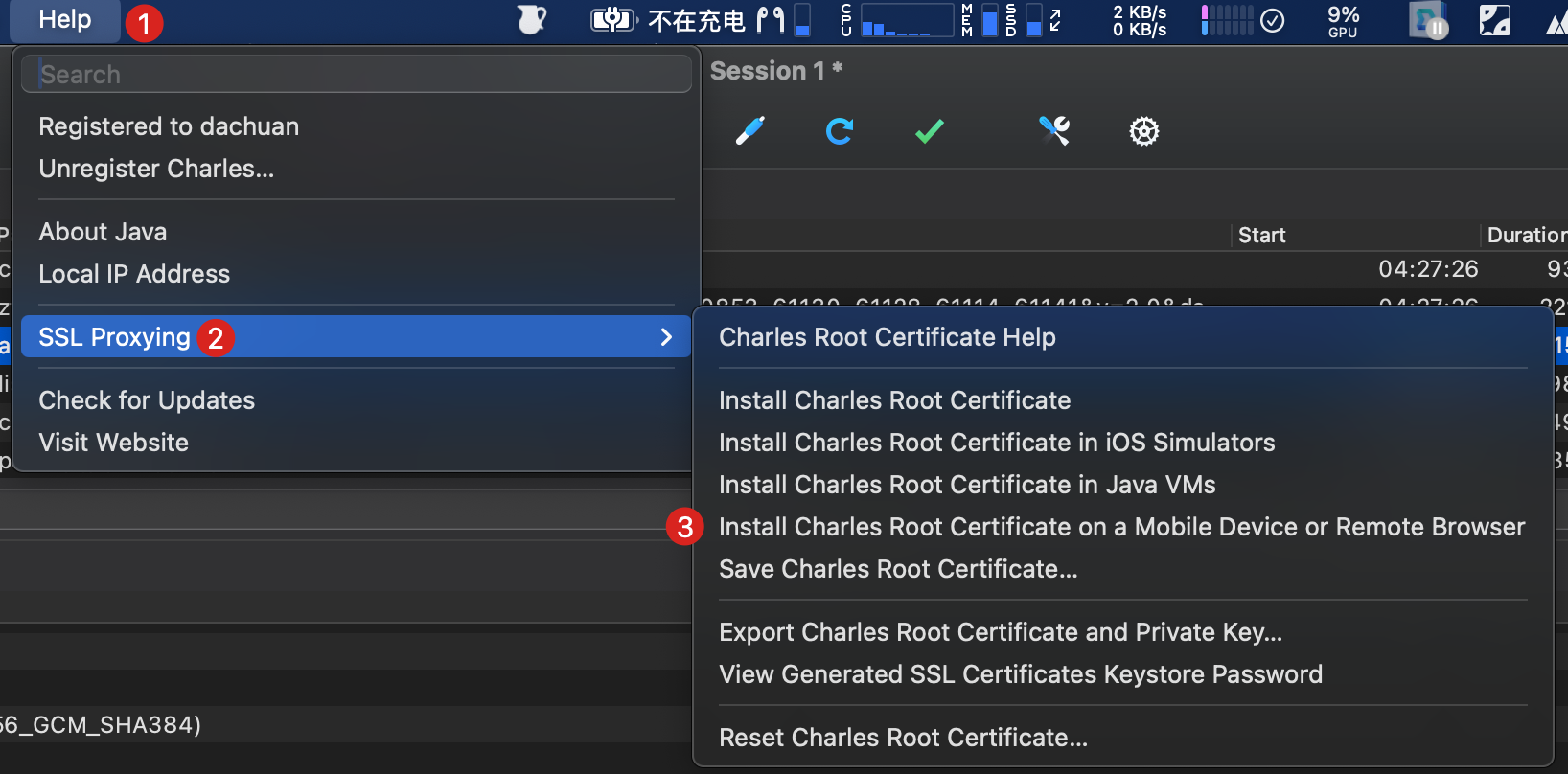Click the green checkmark Validate icon

click(x=930, y=130)
